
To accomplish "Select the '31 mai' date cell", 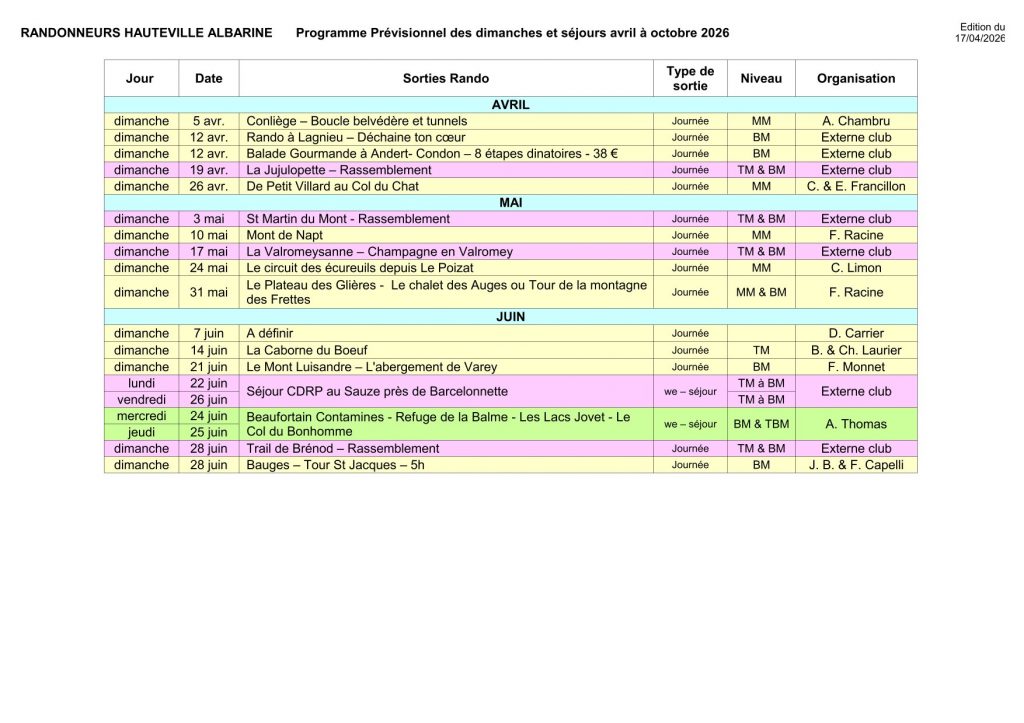I will coord(209,292).
